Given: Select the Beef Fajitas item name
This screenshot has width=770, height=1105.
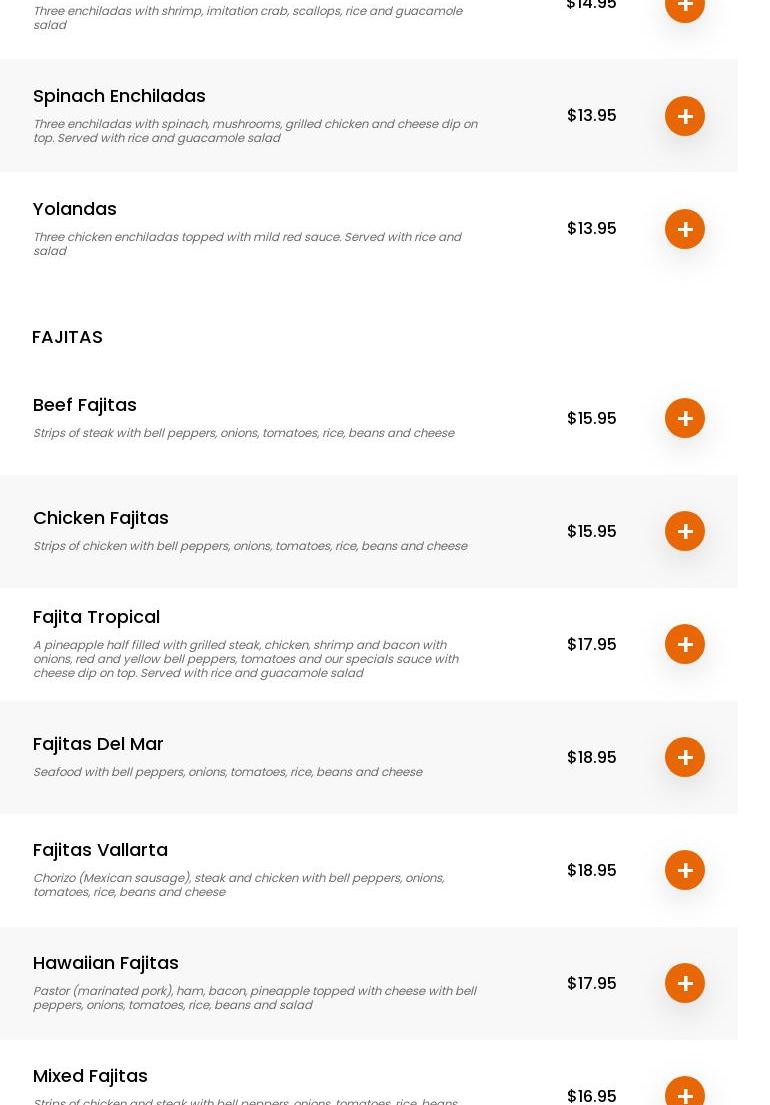Looking at the screenshot, I should pyautogui.click(x=85, y=405).
